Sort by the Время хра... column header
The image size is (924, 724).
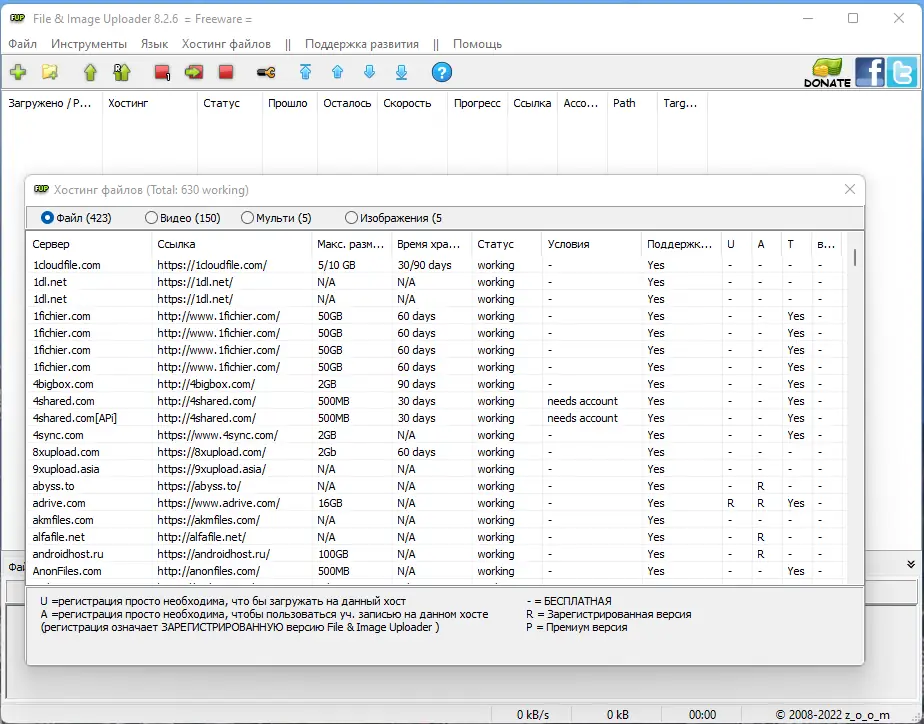pos(432,244)
